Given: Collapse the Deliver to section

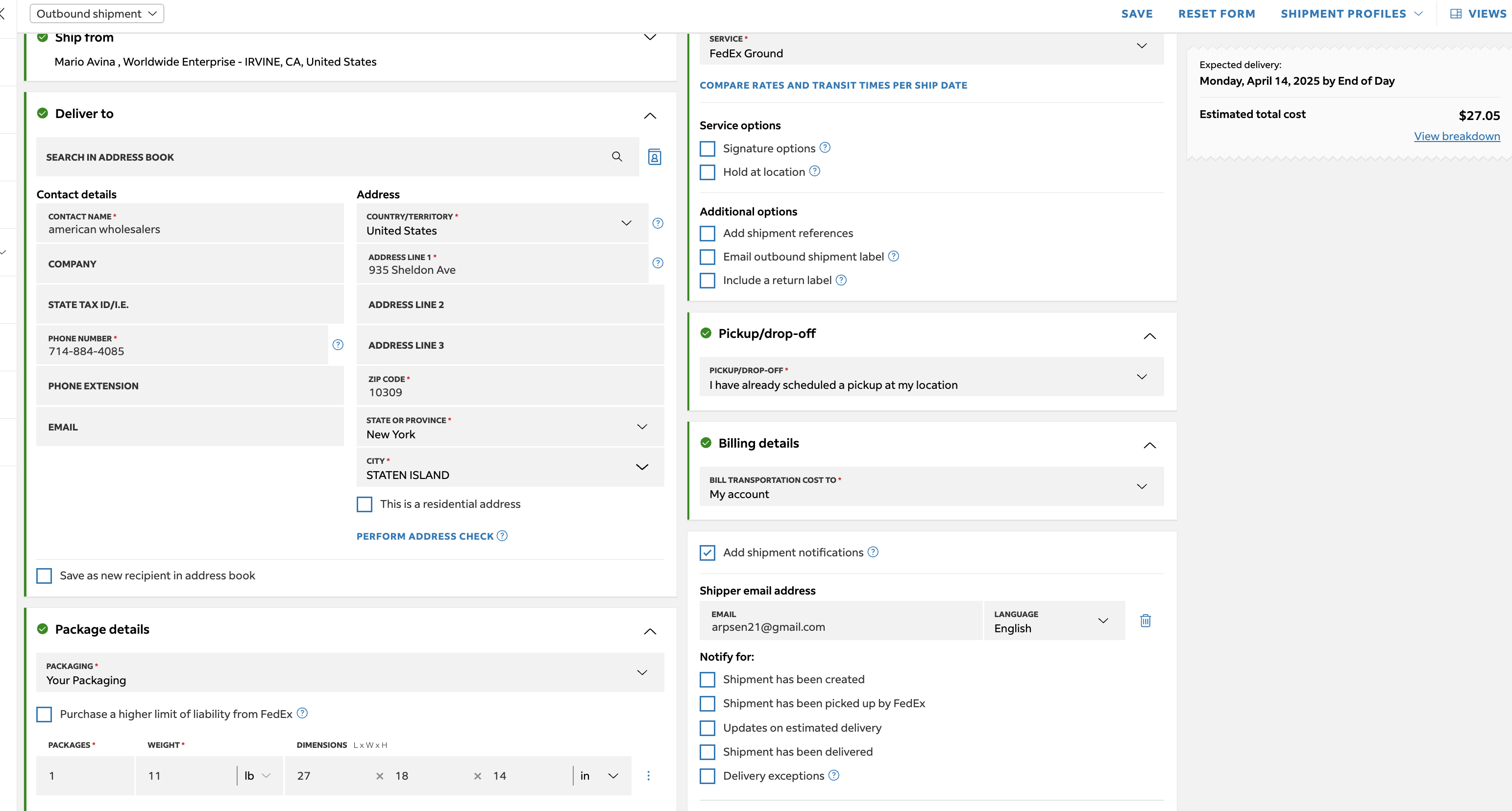Looking at the screenshot, I should point(650,116).
